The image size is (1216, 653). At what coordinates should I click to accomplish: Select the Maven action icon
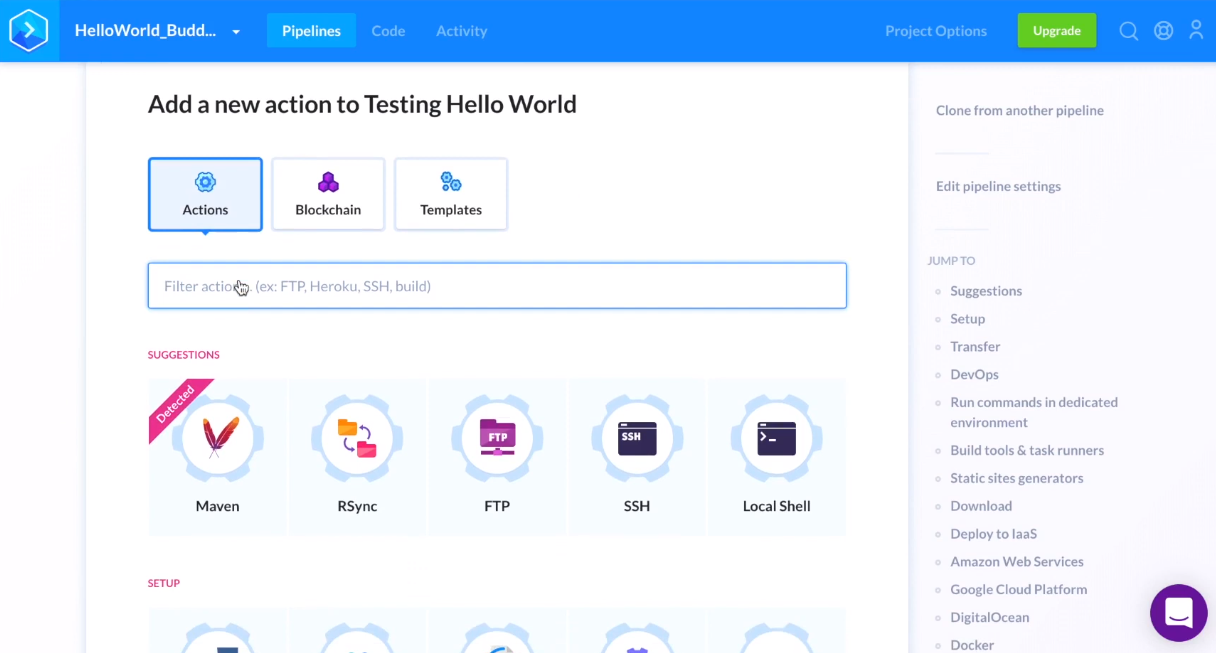coord(217,437)
